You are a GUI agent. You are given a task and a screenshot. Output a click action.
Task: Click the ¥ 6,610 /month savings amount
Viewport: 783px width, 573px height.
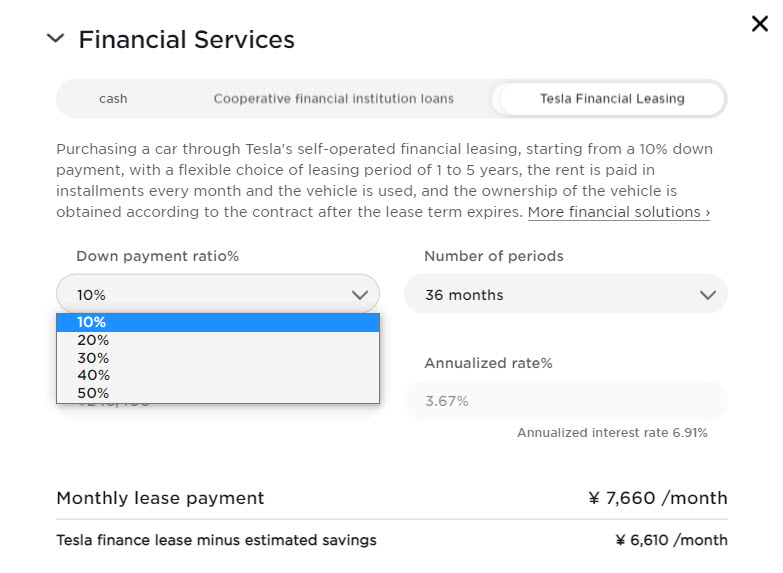coord(671,540)
